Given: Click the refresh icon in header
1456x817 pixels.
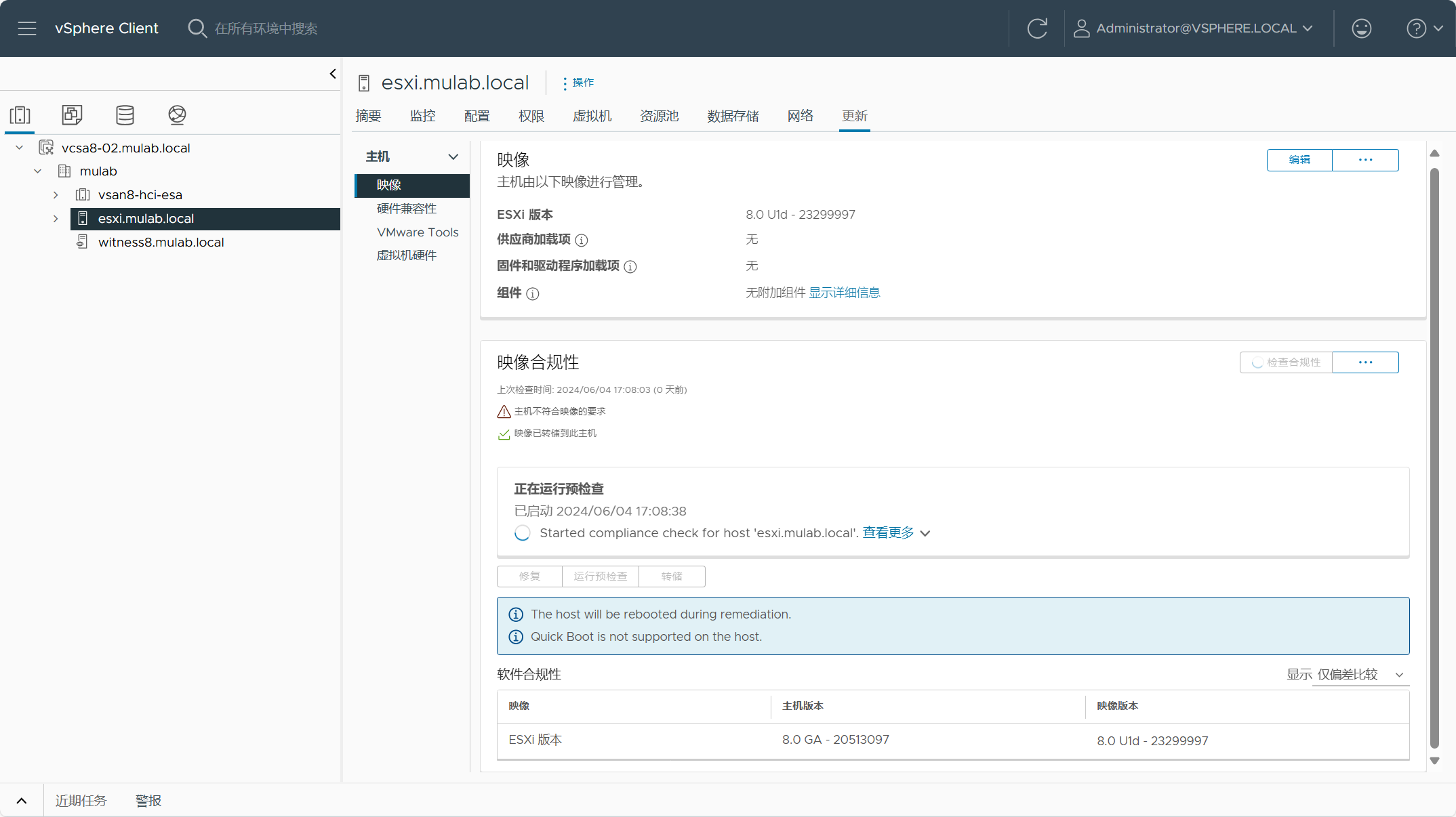Looking at the screenshot, I should [1037, 28].
